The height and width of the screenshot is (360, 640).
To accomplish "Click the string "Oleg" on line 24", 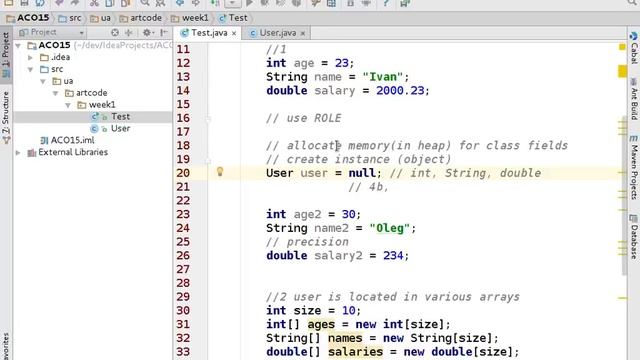I will click(x=389, y=228).
